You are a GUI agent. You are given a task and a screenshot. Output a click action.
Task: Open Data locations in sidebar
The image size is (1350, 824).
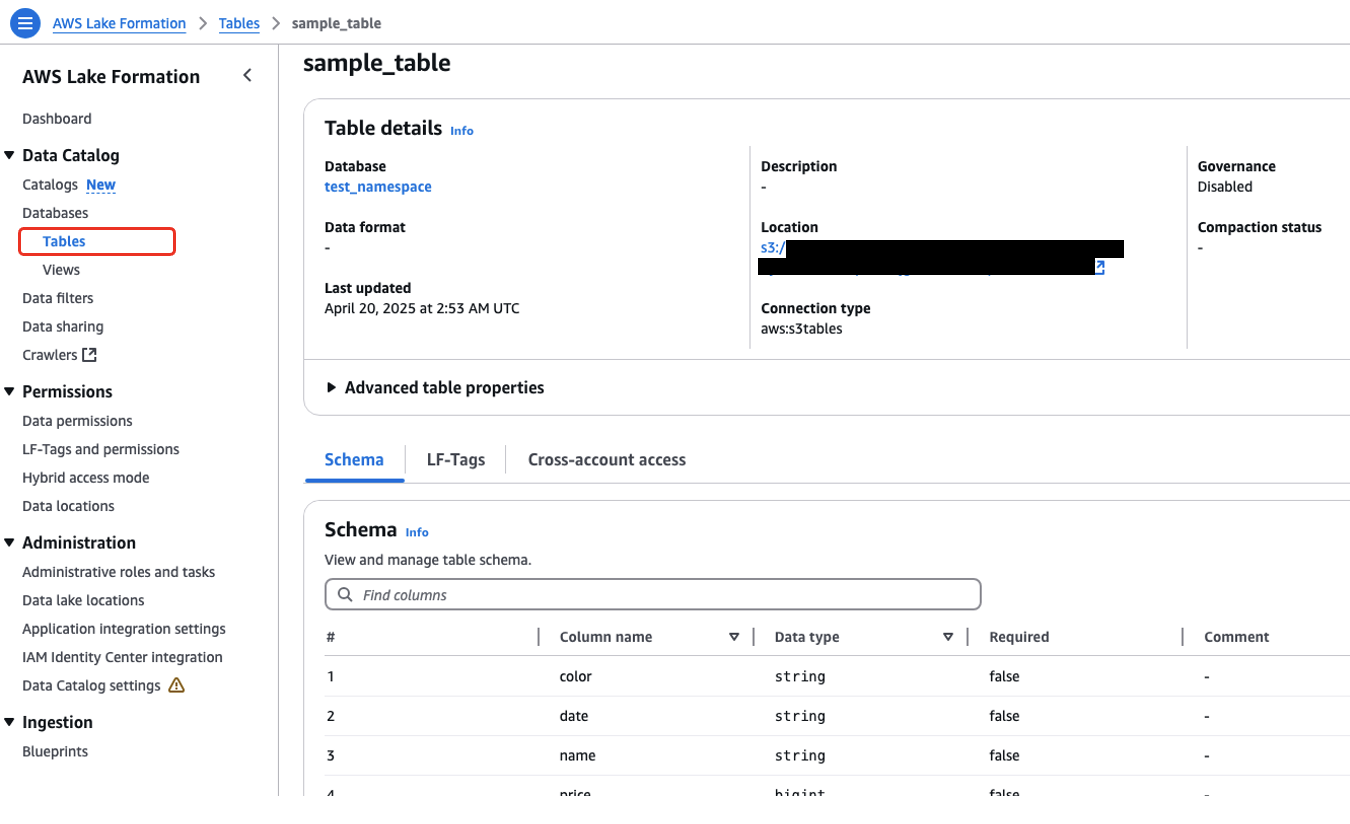(x=68, y=506)
